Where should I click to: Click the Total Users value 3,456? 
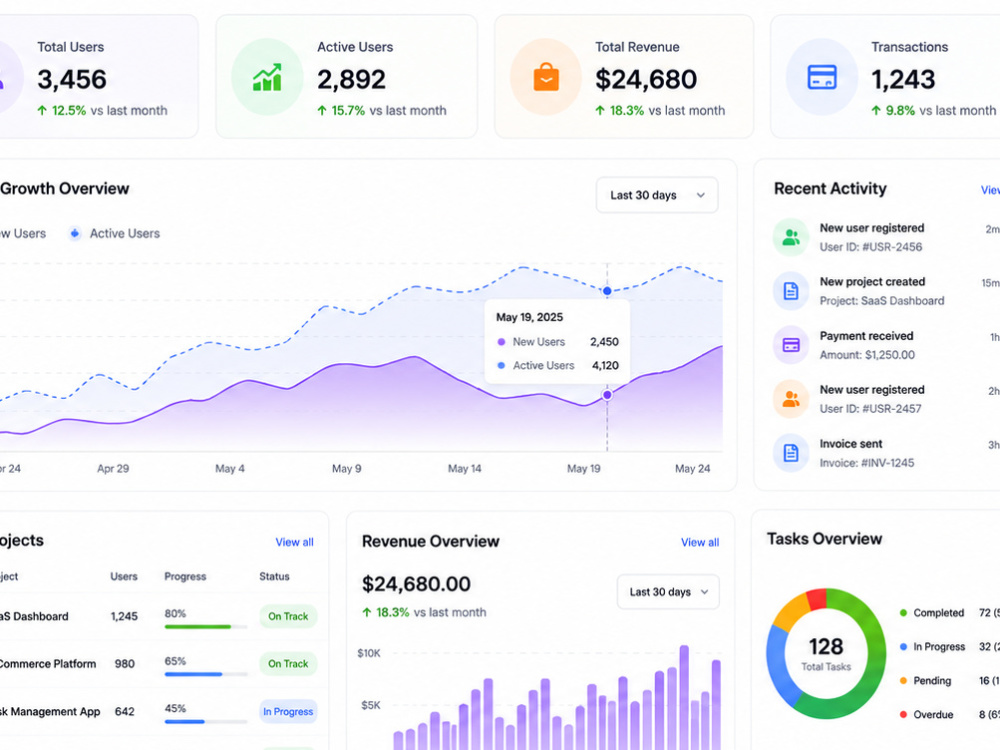[71, 79]
